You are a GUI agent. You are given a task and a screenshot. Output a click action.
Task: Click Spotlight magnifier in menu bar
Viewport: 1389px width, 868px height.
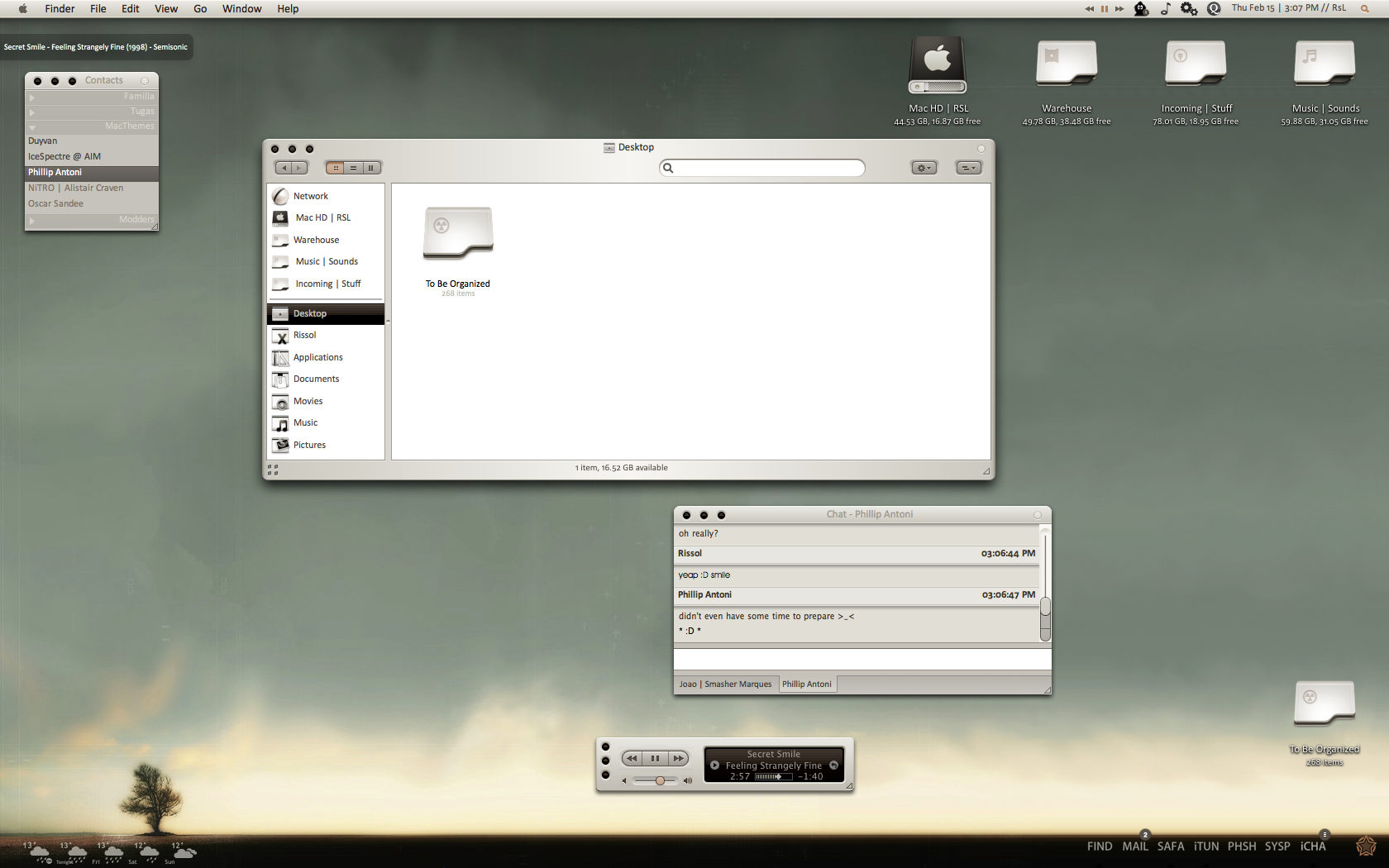(x=1364, y=9)
